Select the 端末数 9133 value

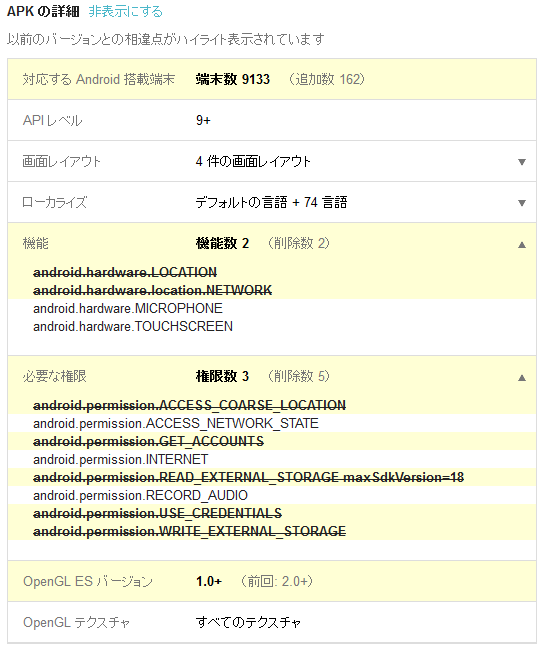pos(233,79)
